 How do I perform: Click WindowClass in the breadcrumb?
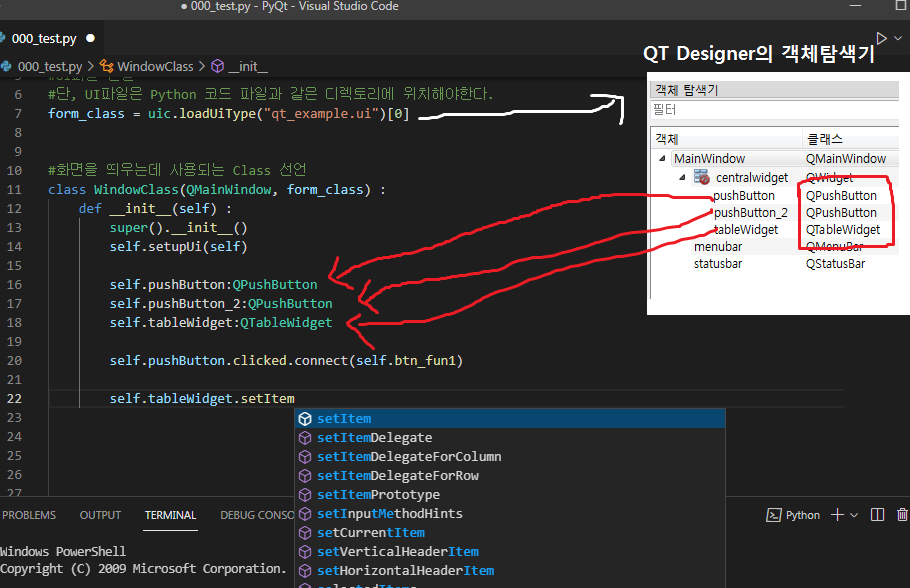pos(155,66)
